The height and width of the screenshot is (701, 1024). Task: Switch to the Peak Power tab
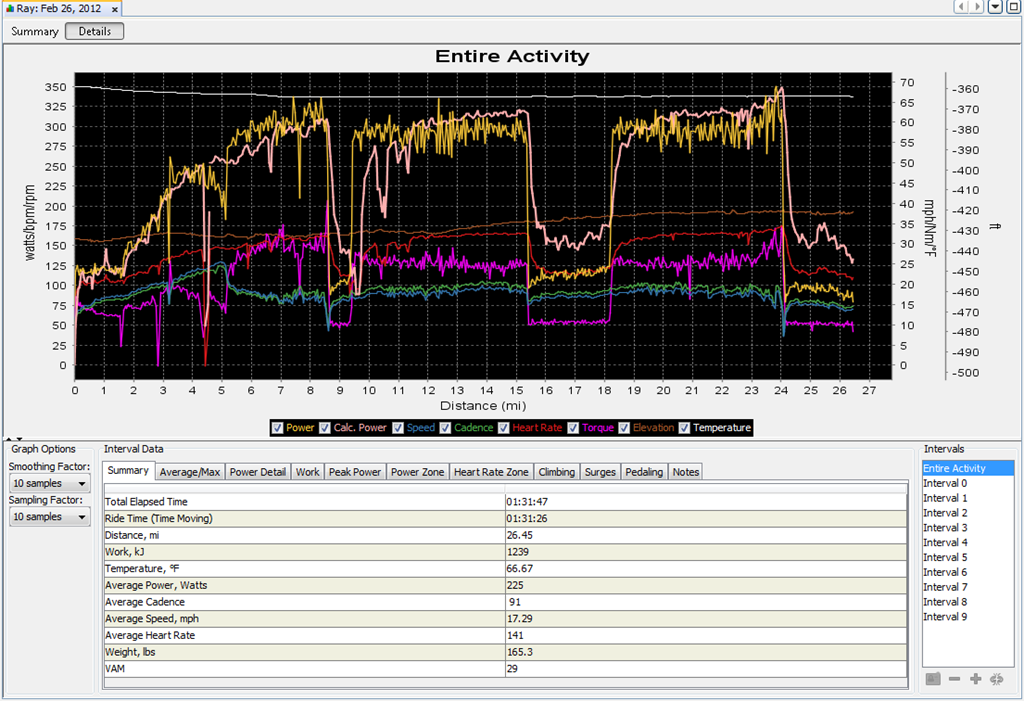[355, 472]
